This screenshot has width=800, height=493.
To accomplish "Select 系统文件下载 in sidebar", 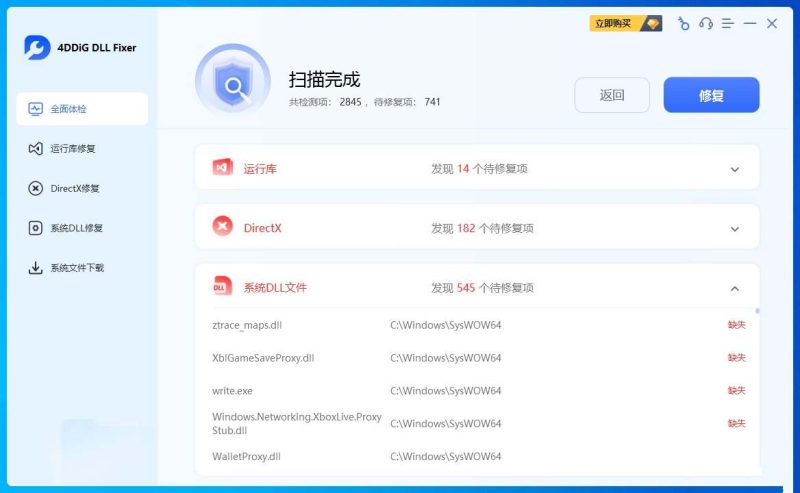I will (82, 267).
